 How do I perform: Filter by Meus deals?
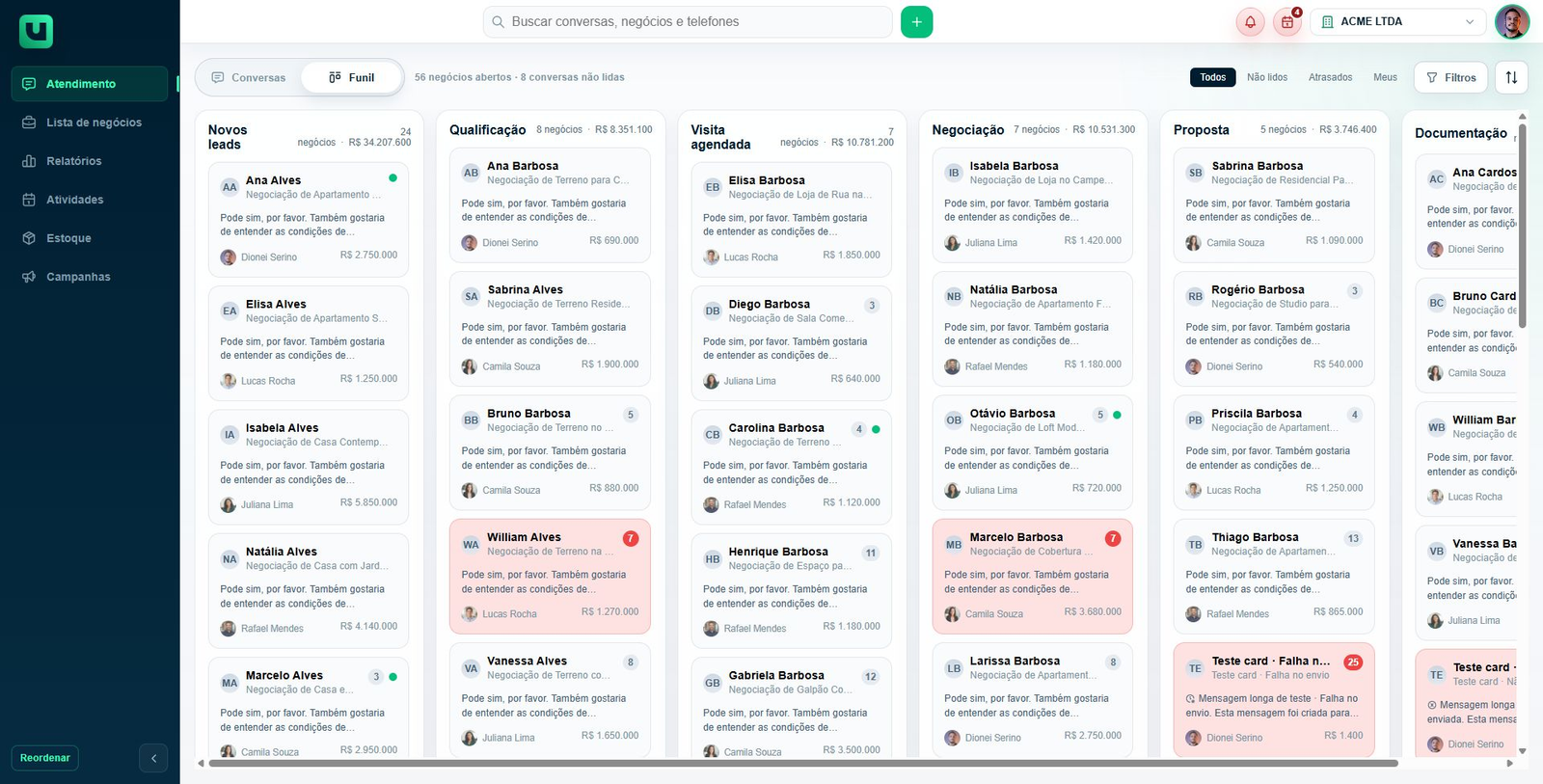point(1385,77)
